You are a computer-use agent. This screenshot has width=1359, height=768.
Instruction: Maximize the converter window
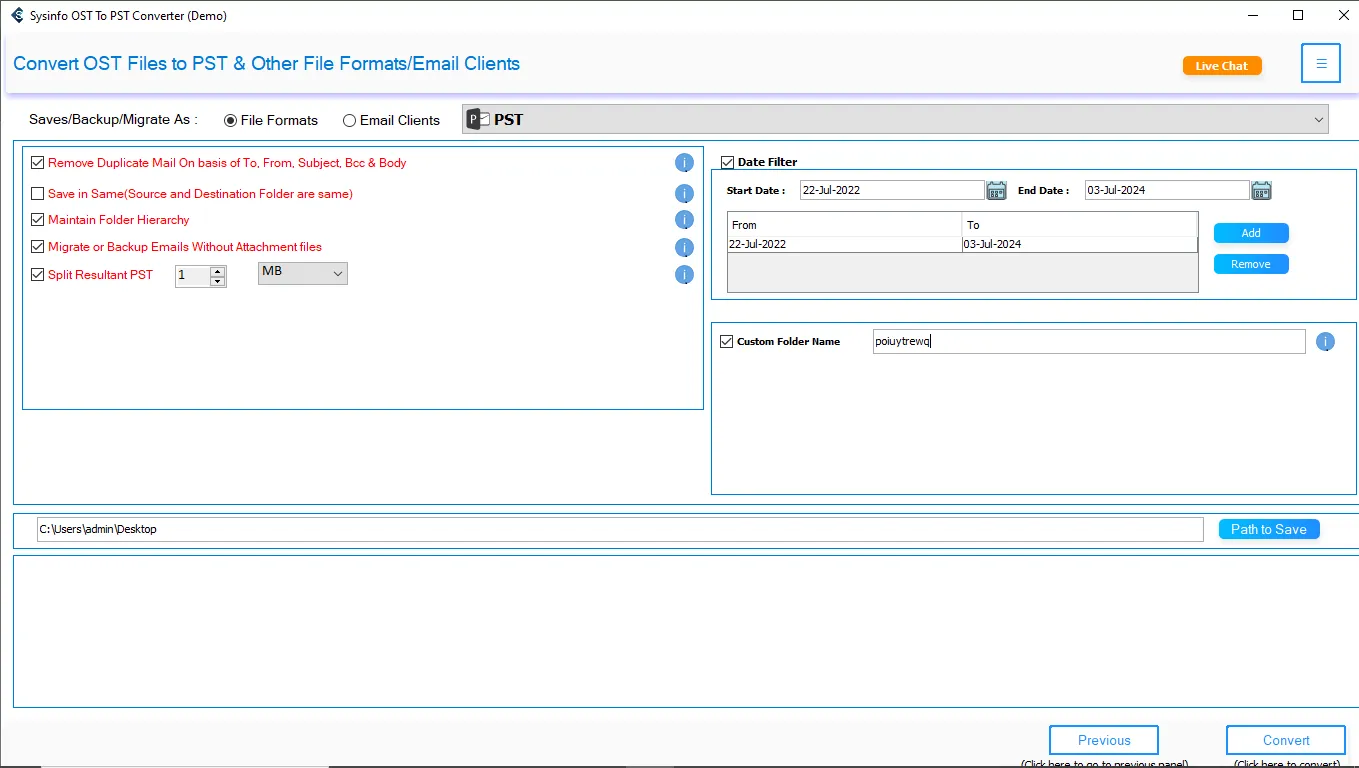pos(1298,15)
